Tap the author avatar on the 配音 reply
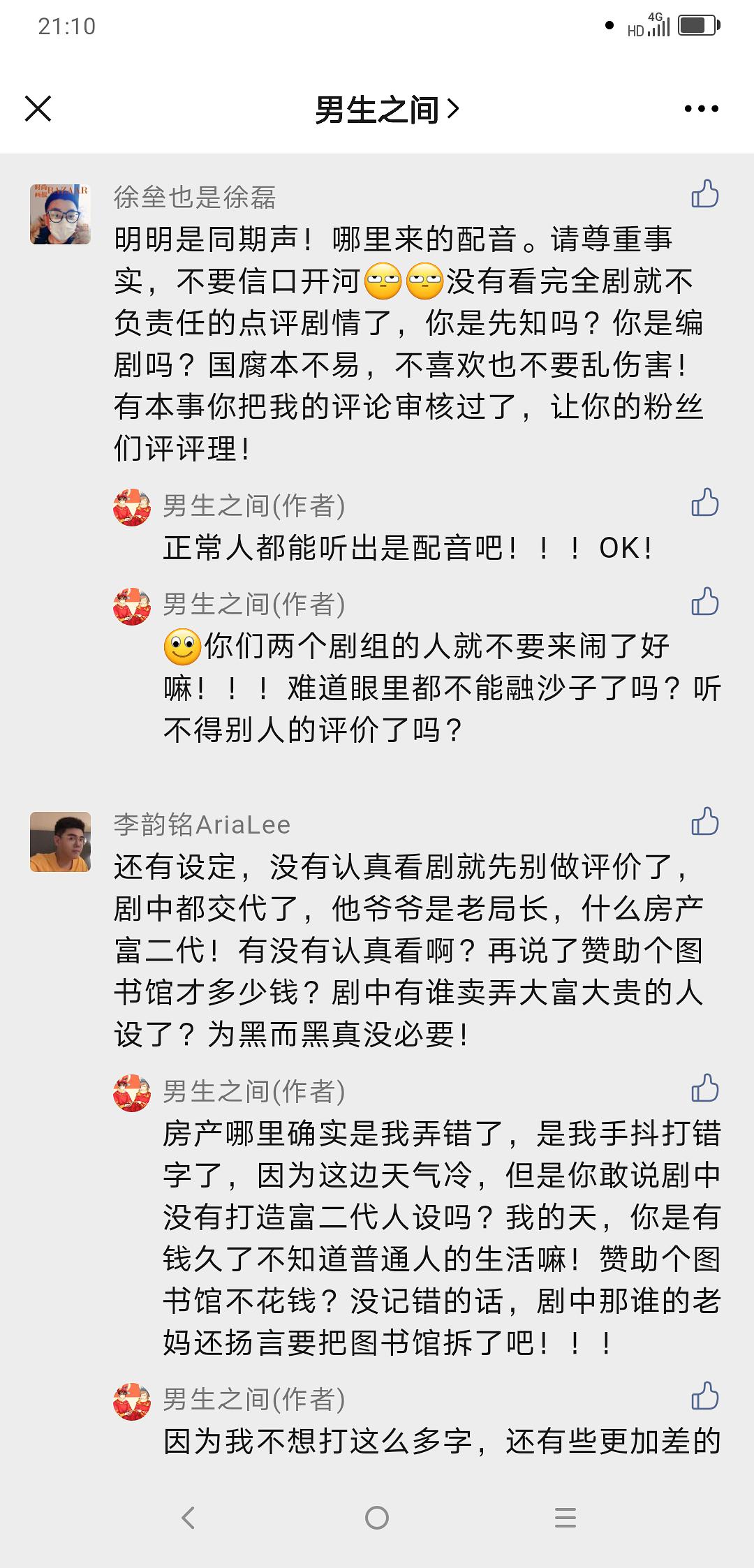This screenshot has width=754, height=1568. tap(132, 508)
